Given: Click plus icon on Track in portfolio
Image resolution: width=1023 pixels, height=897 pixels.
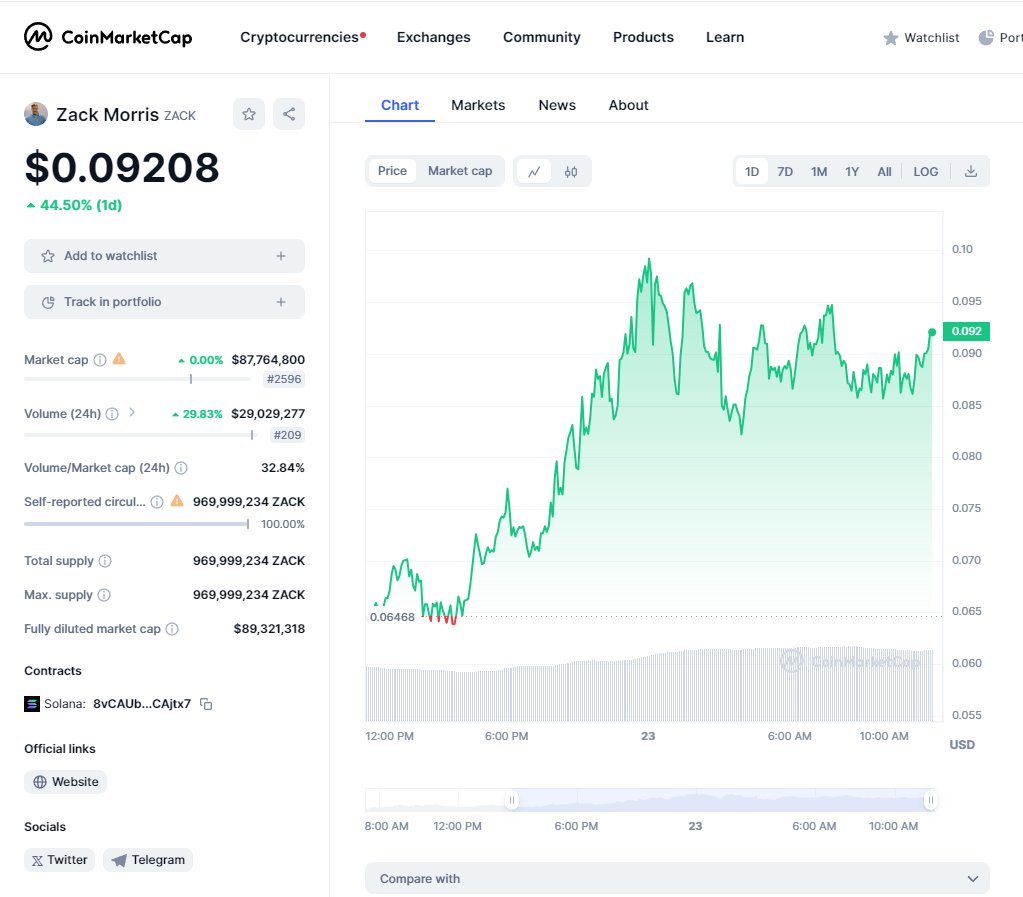Looking at the screenshot, I should click(x=281, y=302).
